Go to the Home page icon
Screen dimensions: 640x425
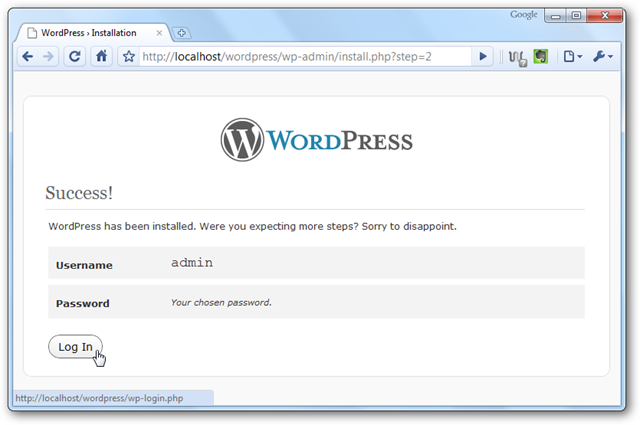point(101,56)
